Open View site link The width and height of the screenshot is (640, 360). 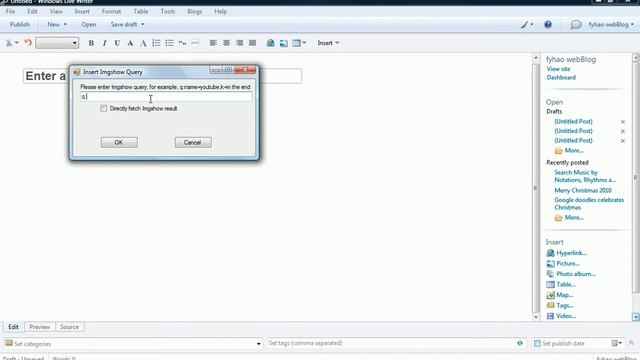[558, 69]
